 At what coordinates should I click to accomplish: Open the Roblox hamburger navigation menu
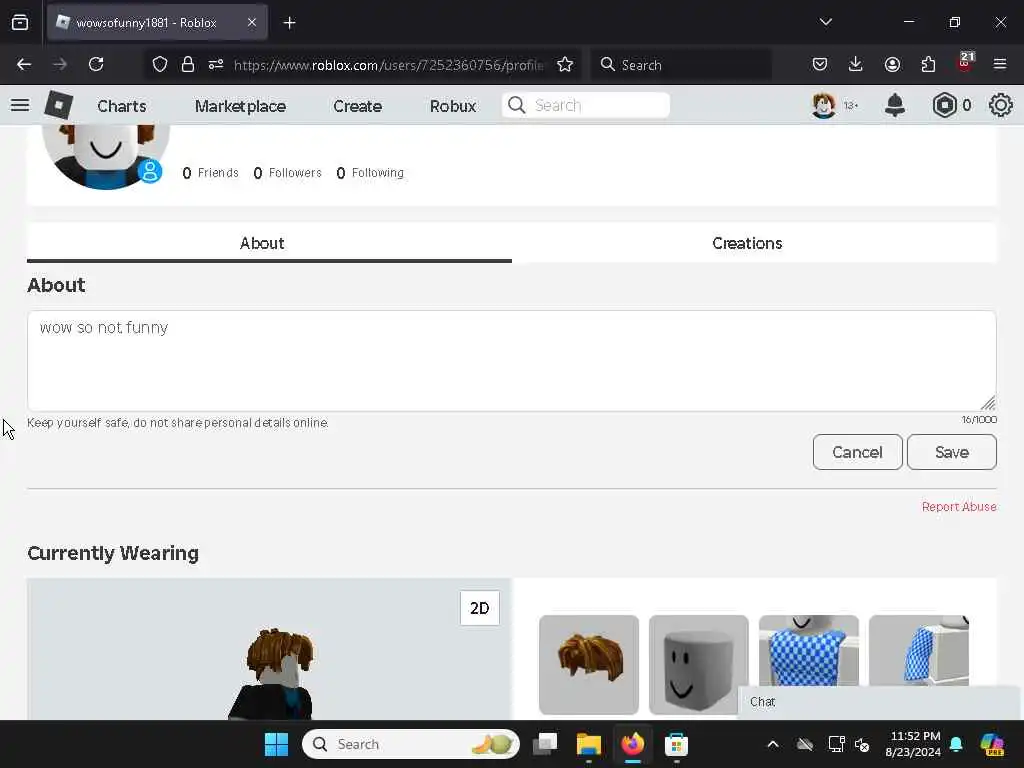[x=20, y=105]
